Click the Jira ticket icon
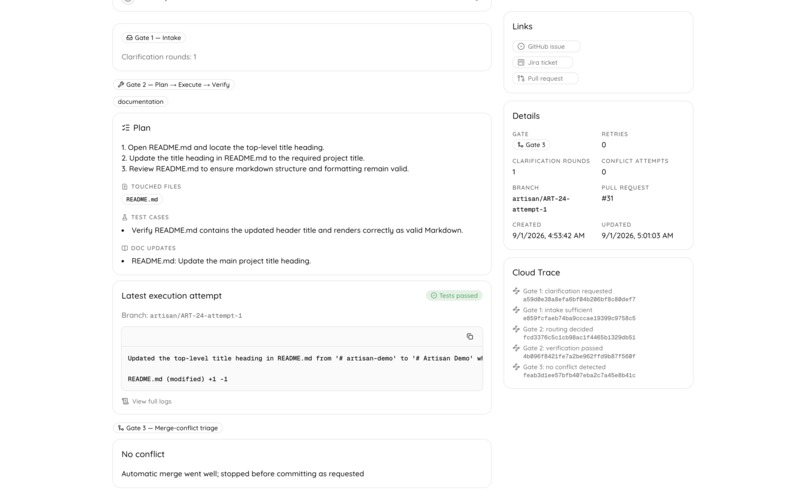 (x=521, y=62)
